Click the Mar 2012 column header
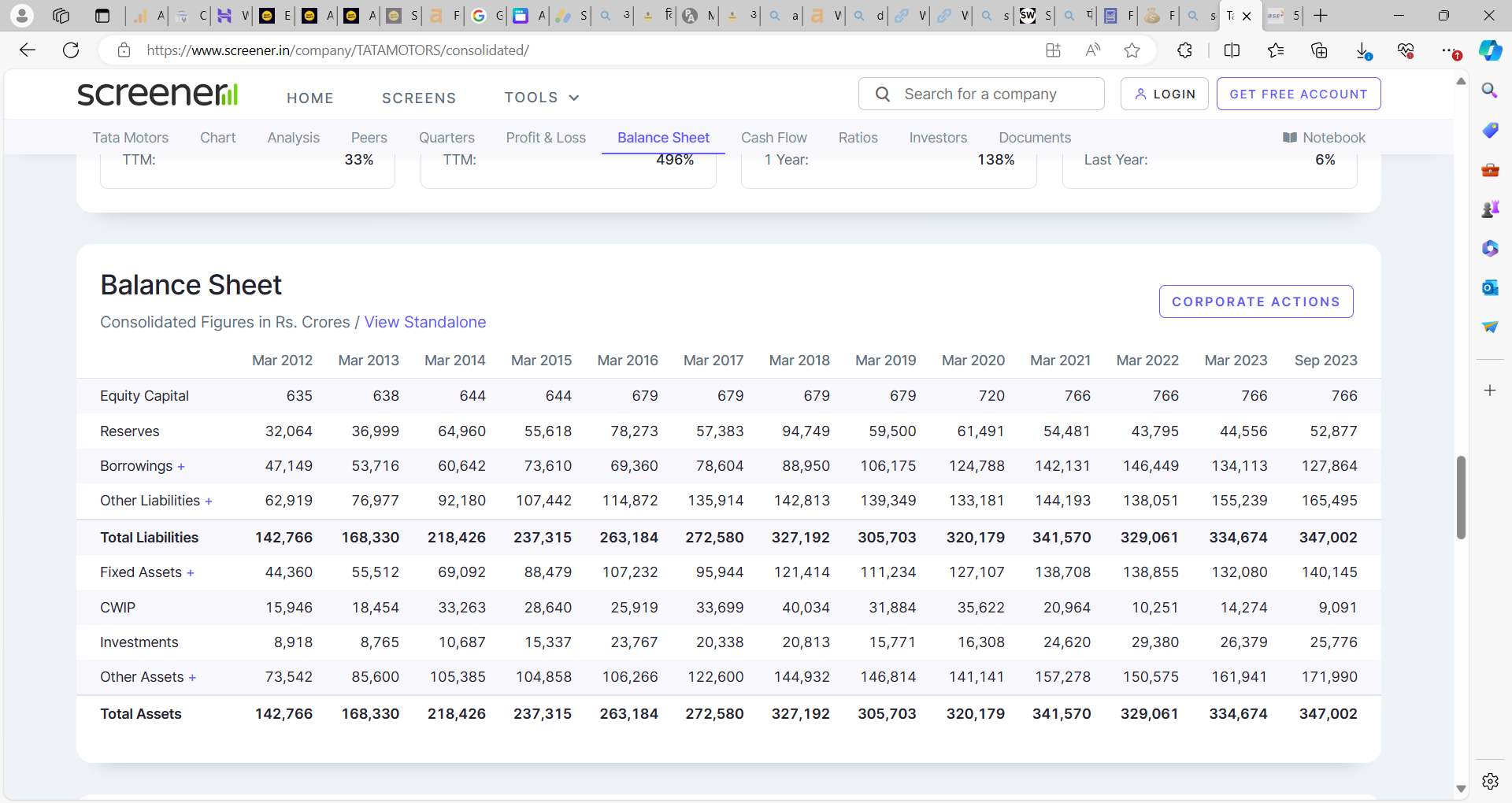1512x803 pixels. point(282,361)
